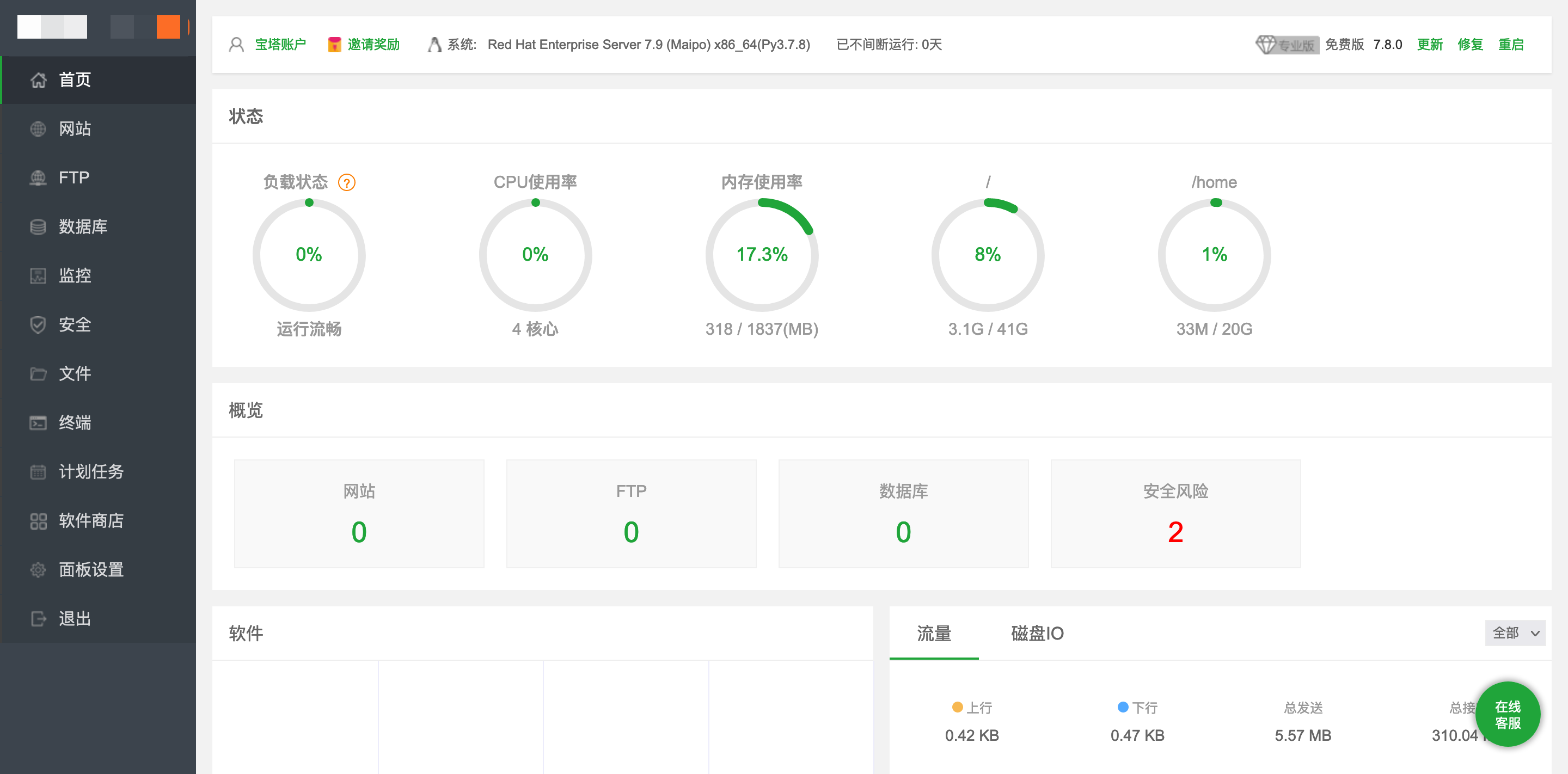Open 计划任务 in the sidebar
The height and width of the screenshot is (774, 1568).
(91, 471)
